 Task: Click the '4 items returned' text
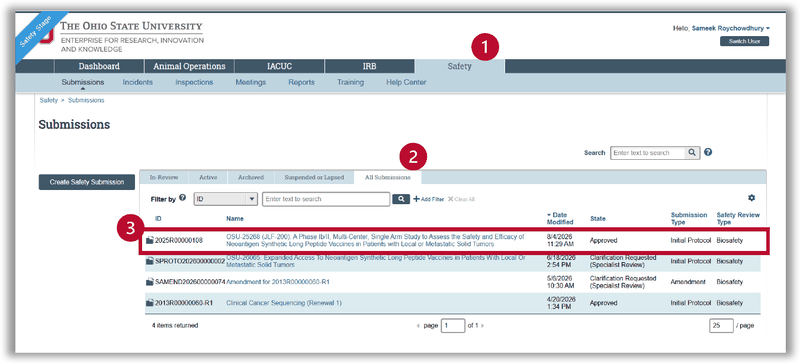click(174, 325)
